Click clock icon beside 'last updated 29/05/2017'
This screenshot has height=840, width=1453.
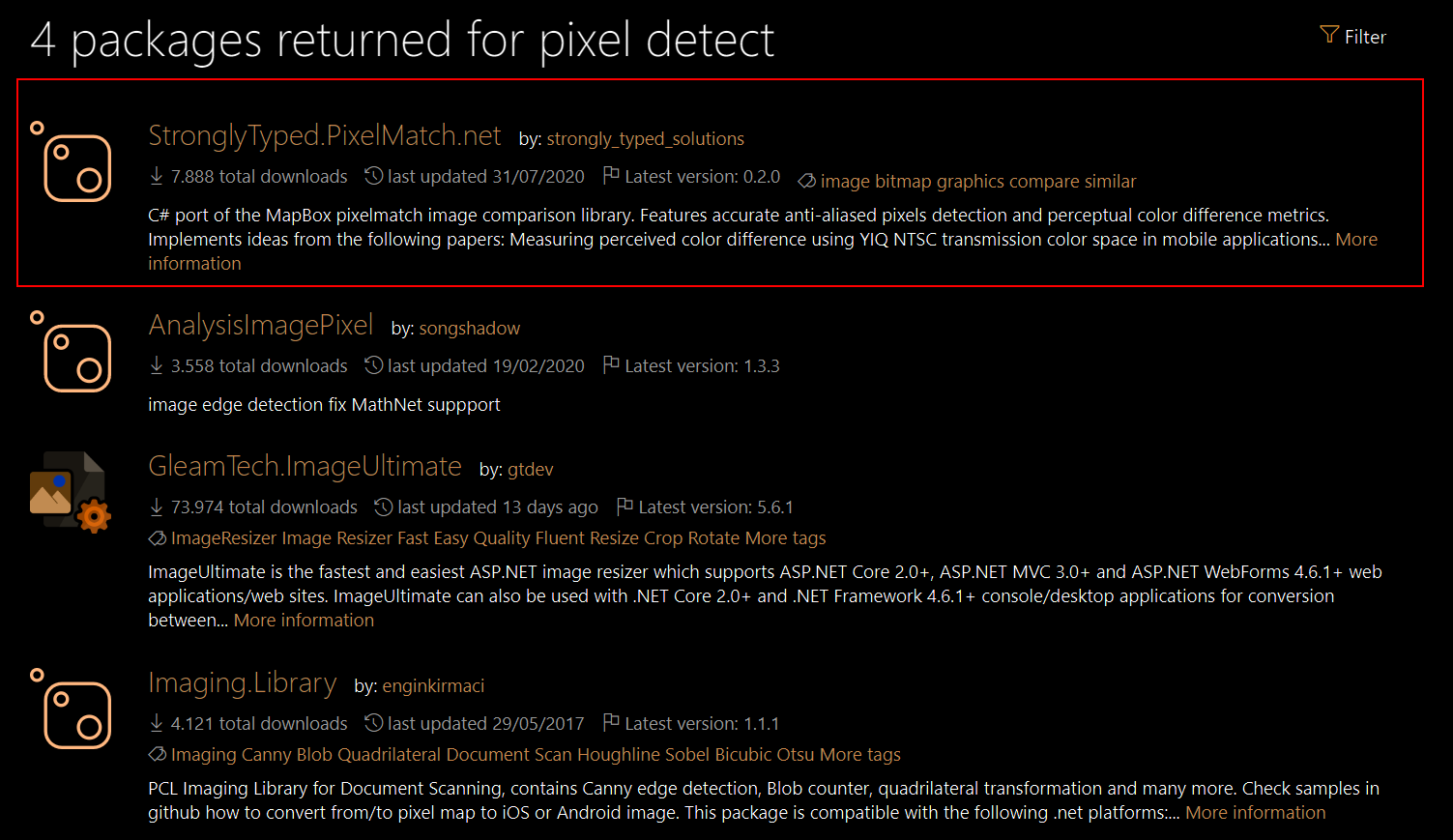coord(373,723)
